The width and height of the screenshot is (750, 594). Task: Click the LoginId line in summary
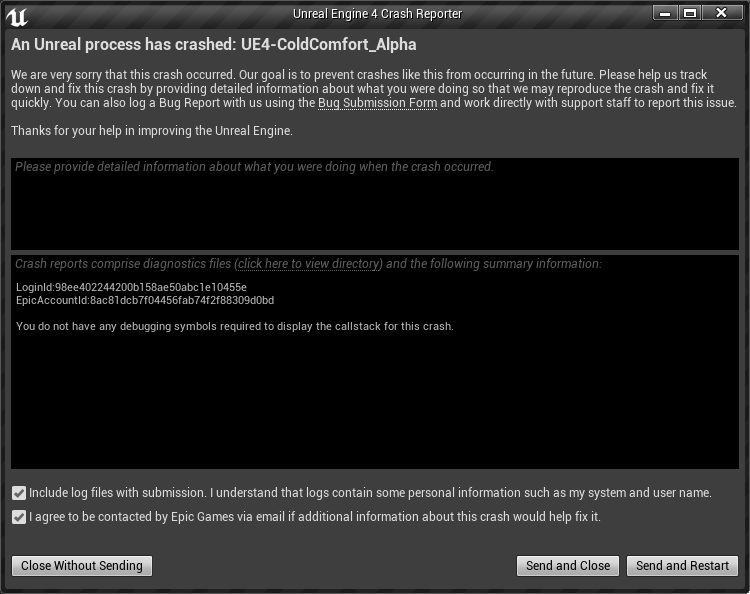[132, 287]
